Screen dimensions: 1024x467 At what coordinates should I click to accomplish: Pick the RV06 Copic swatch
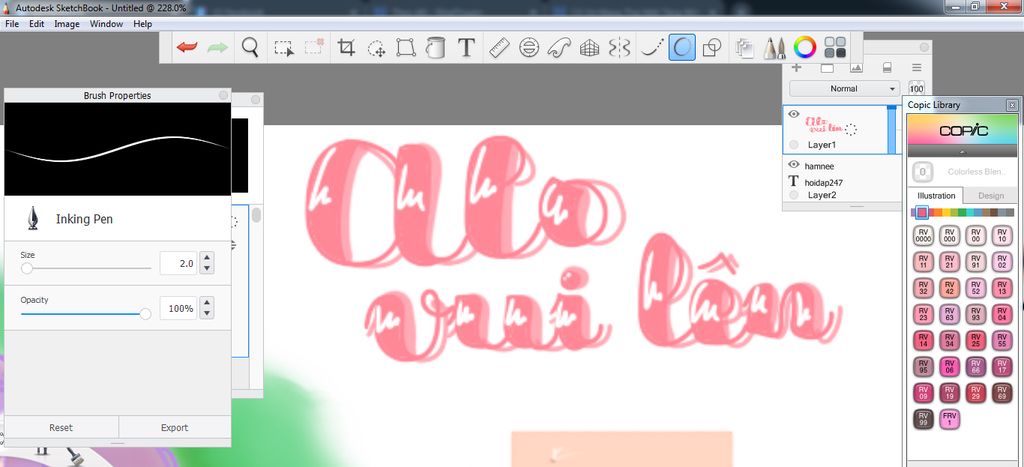(950, 366)
